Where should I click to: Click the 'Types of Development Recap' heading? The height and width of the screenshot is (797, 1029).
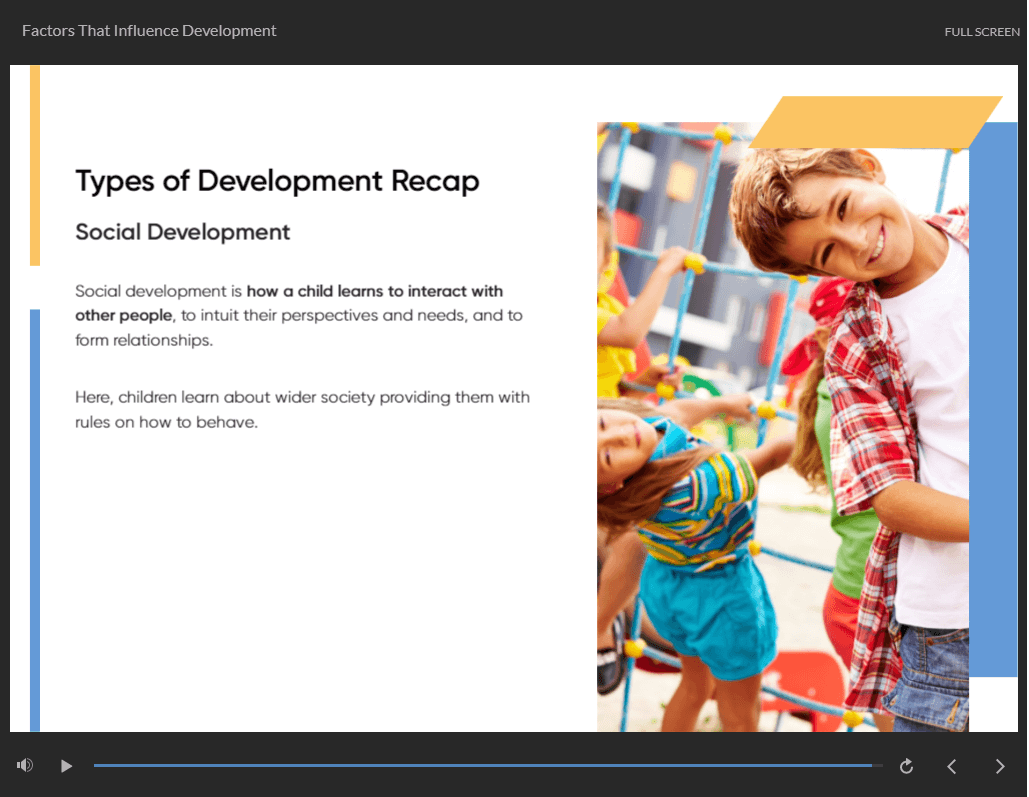coord(277,182)
